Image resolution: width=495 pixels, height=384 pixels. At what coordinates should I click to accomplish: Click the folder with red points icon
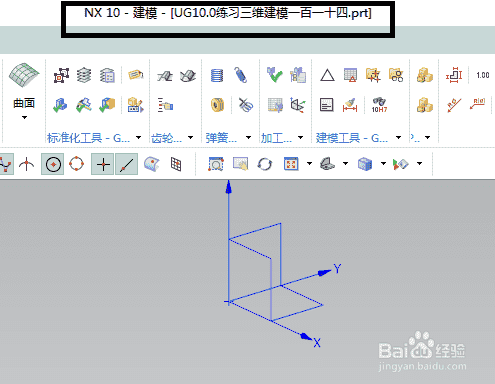point(373,75)
